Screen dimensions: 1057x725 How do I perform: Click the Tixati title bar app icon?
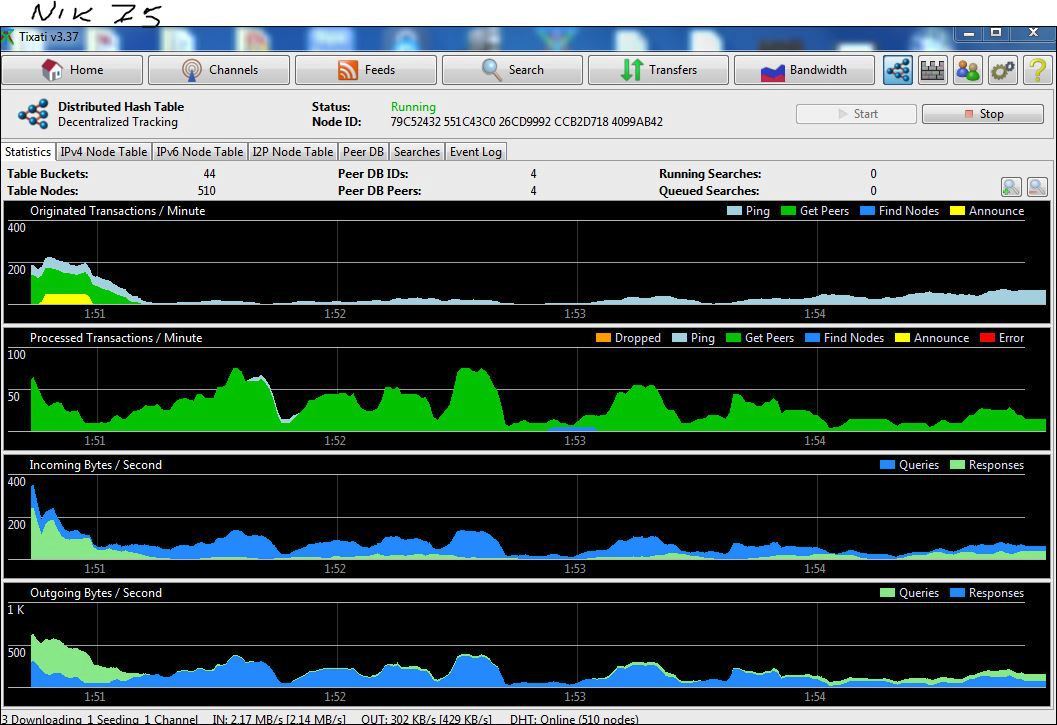coord(7,37)
